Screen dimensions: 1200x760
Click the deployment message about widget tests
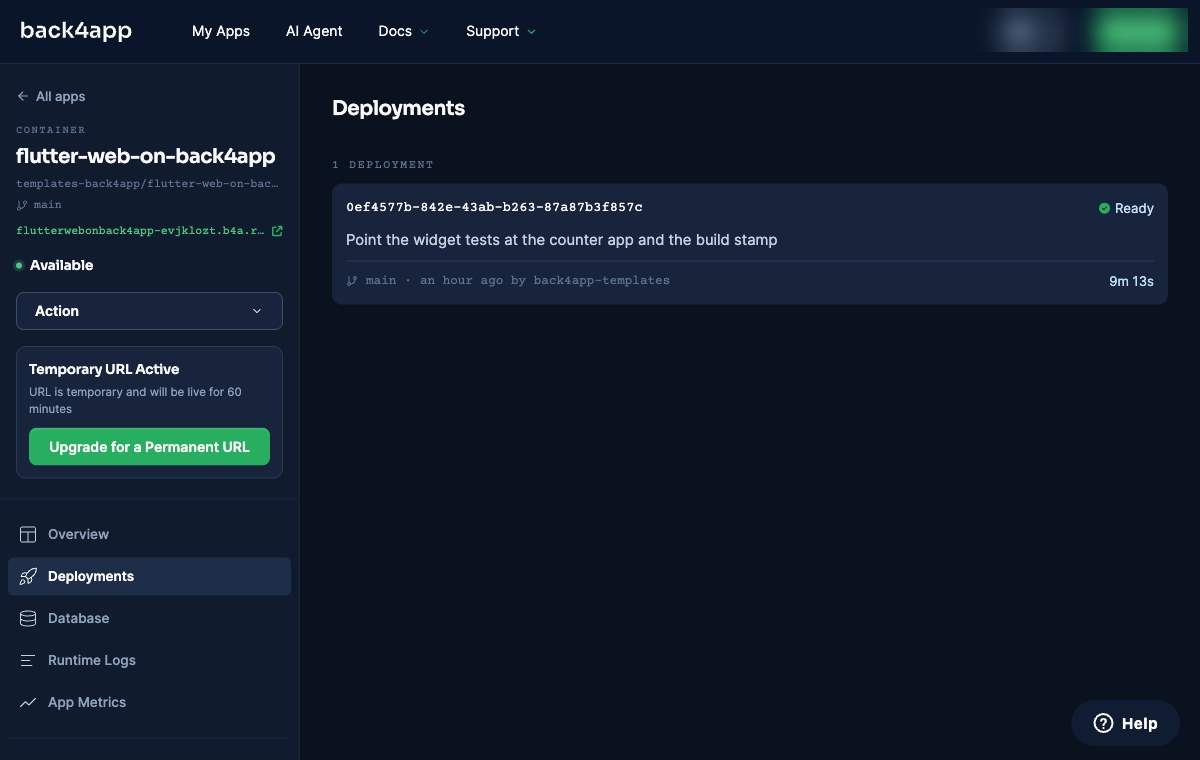coord(561,240)
